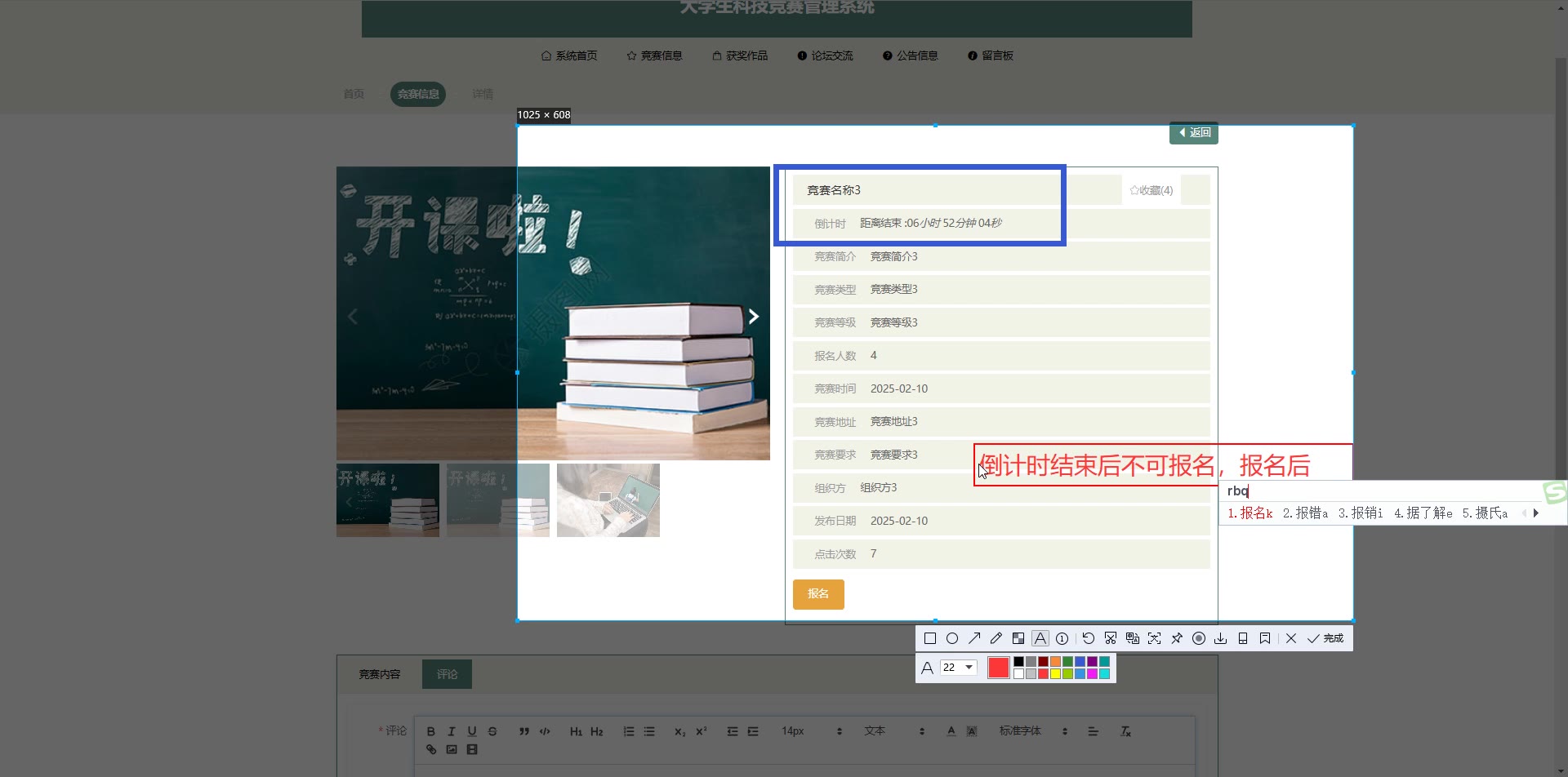Show next page of IME candidates
The height and width of the screenshot is (777, 1568).
tap(1536, 513)
